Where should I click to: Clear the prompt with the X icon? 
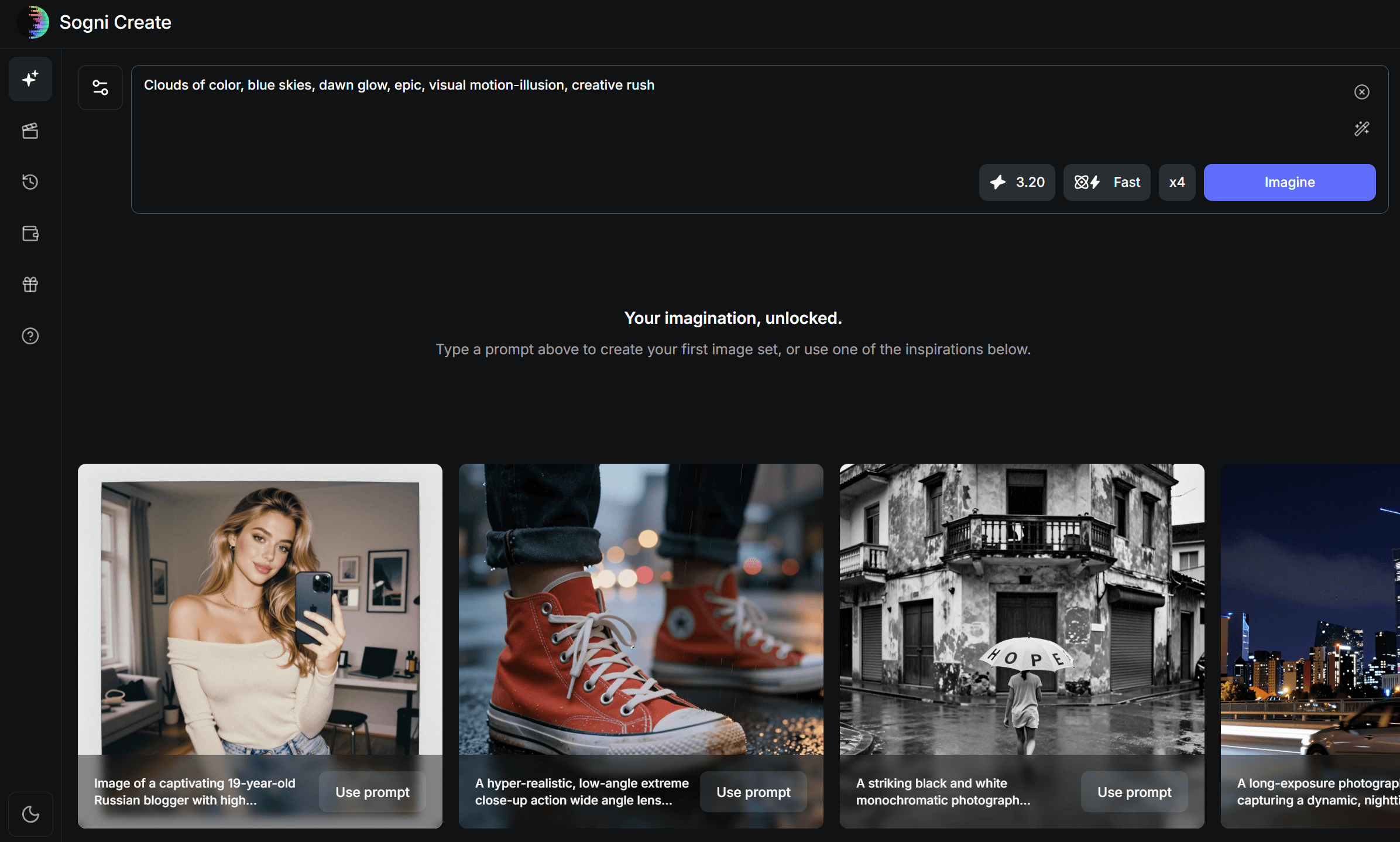1361,92
